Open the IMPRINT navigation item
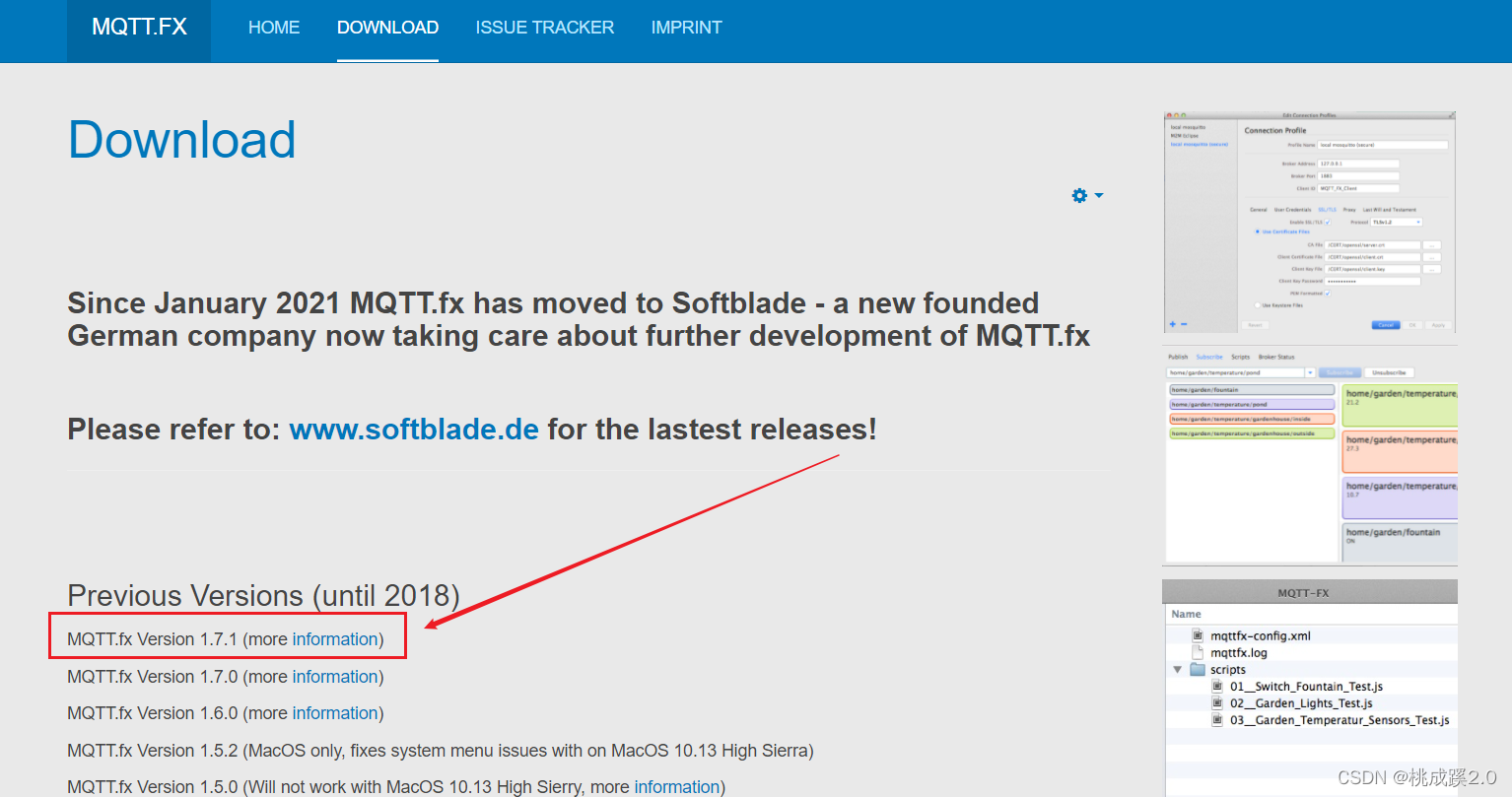The width and height of the screenshot is (1512, 797). (x=687, y=28)
